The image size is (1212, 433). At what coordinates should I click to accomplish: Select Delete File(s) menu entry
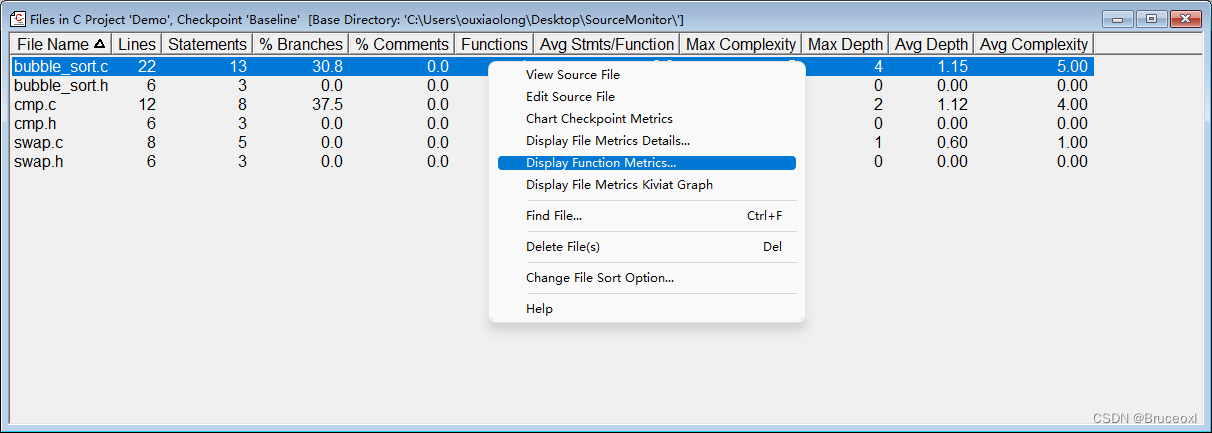(x=562, y=247)
